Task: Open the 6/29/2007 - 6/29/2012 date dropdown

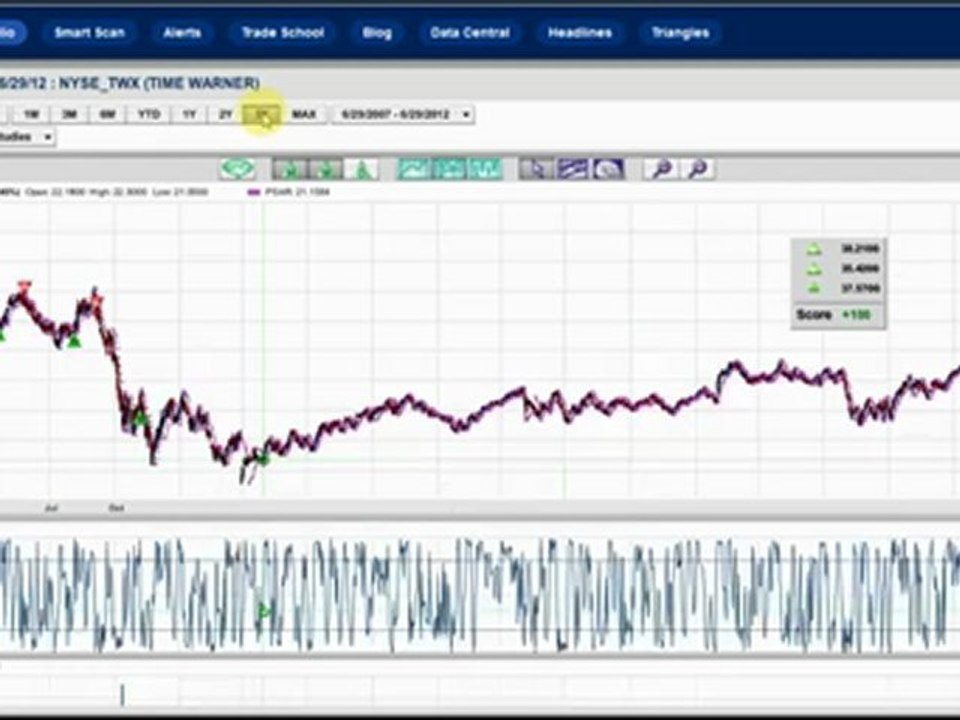Action: pyautogui.click(x=403, y=114)
